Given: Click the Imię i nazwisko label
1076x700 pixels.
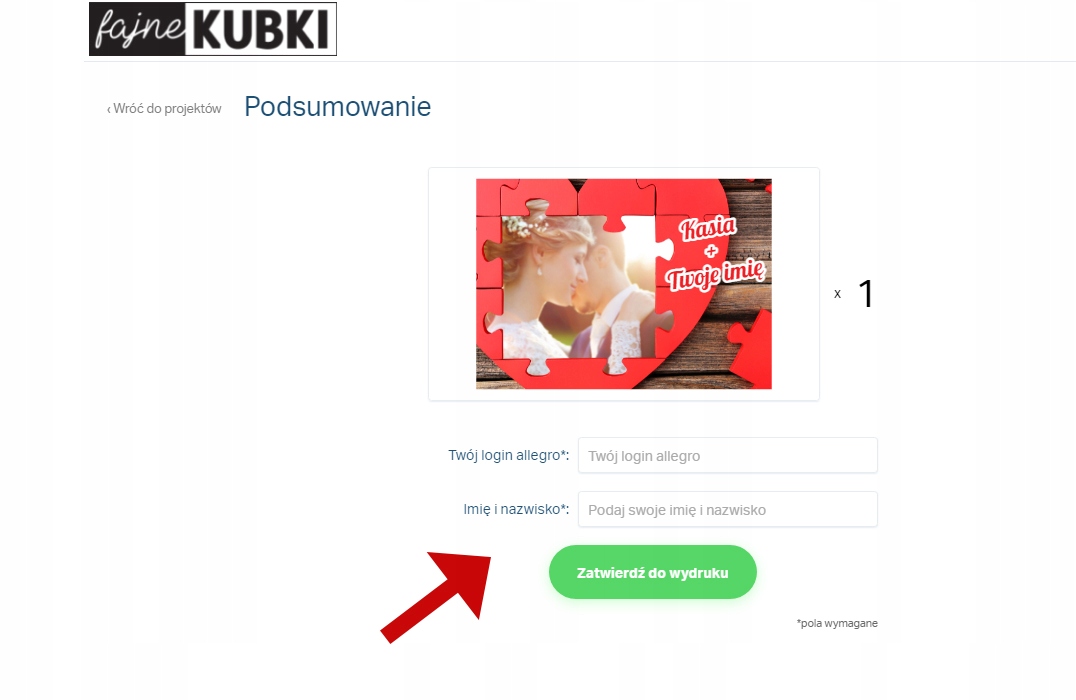Looking at the screenshot, I should [x=516, y=509].
